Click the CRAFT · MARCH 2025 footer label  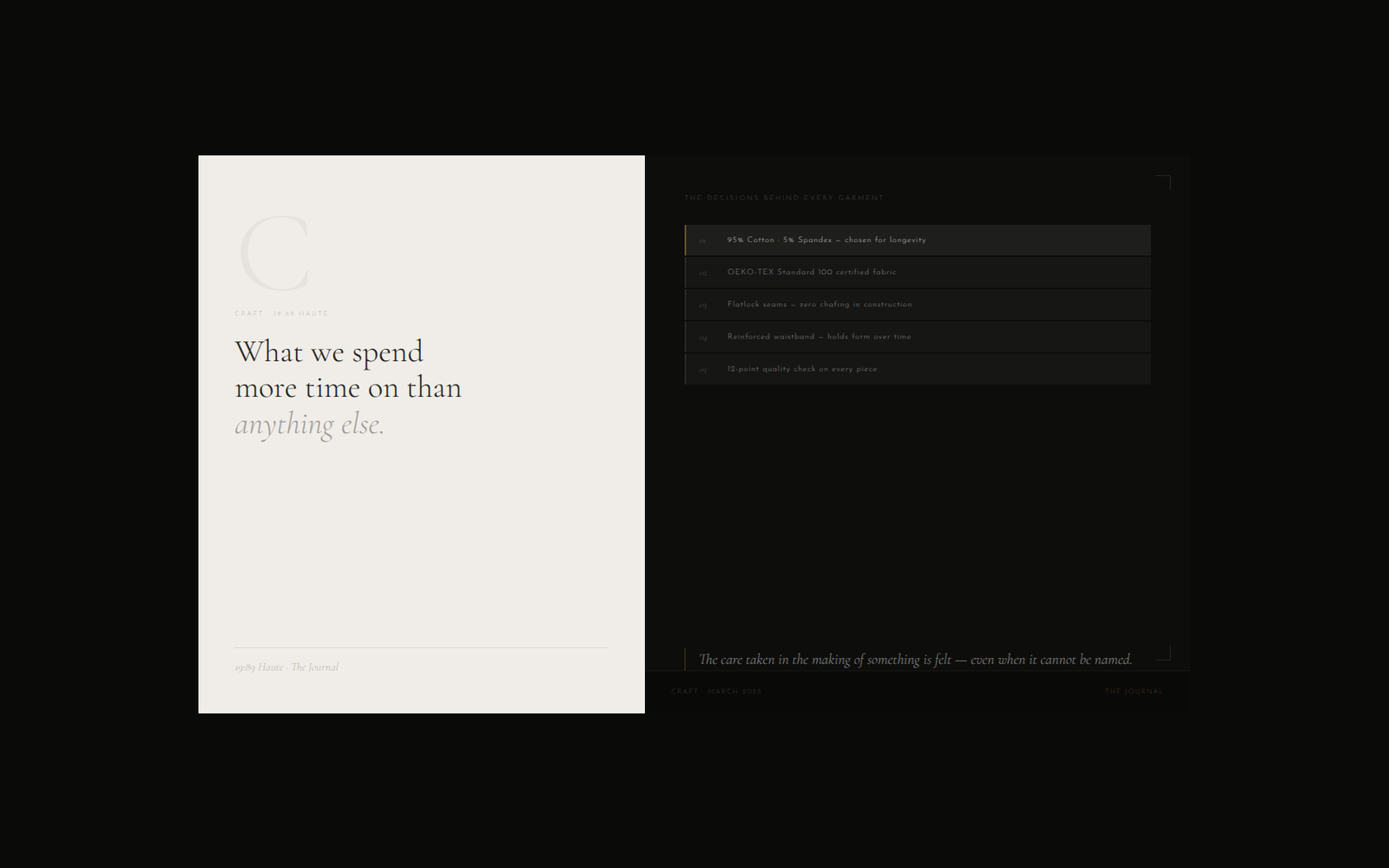click(716, 692)
